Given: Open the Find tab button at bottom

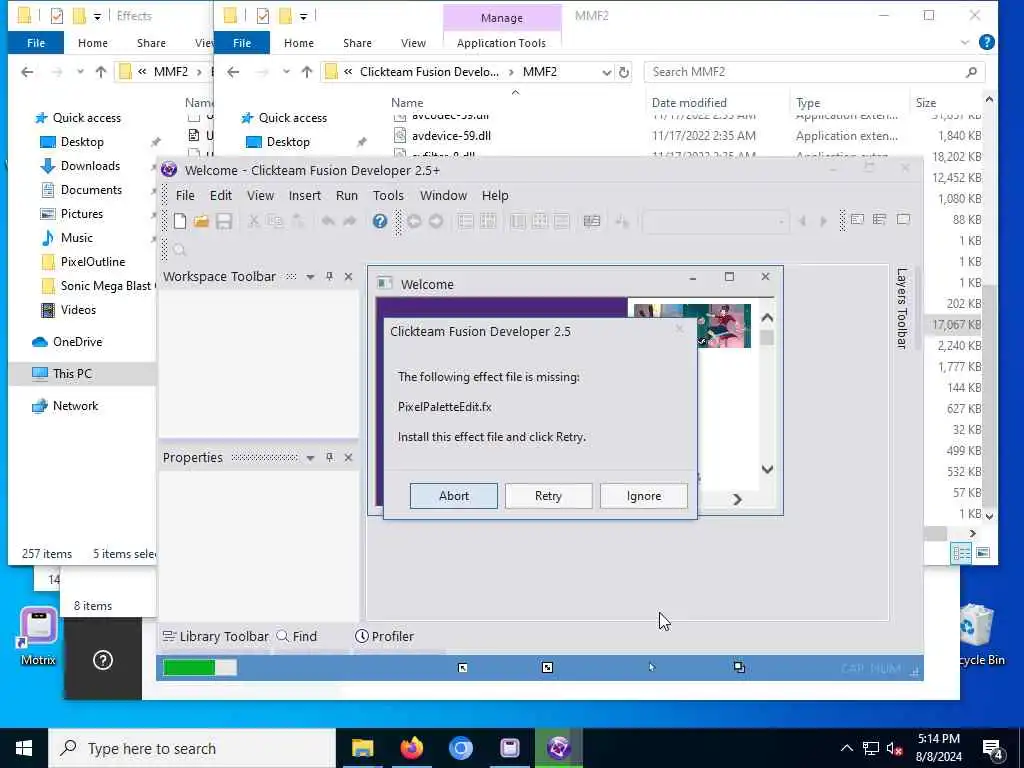Looking at the screenshot, I should pyautogui.click(x=297, y=636).
